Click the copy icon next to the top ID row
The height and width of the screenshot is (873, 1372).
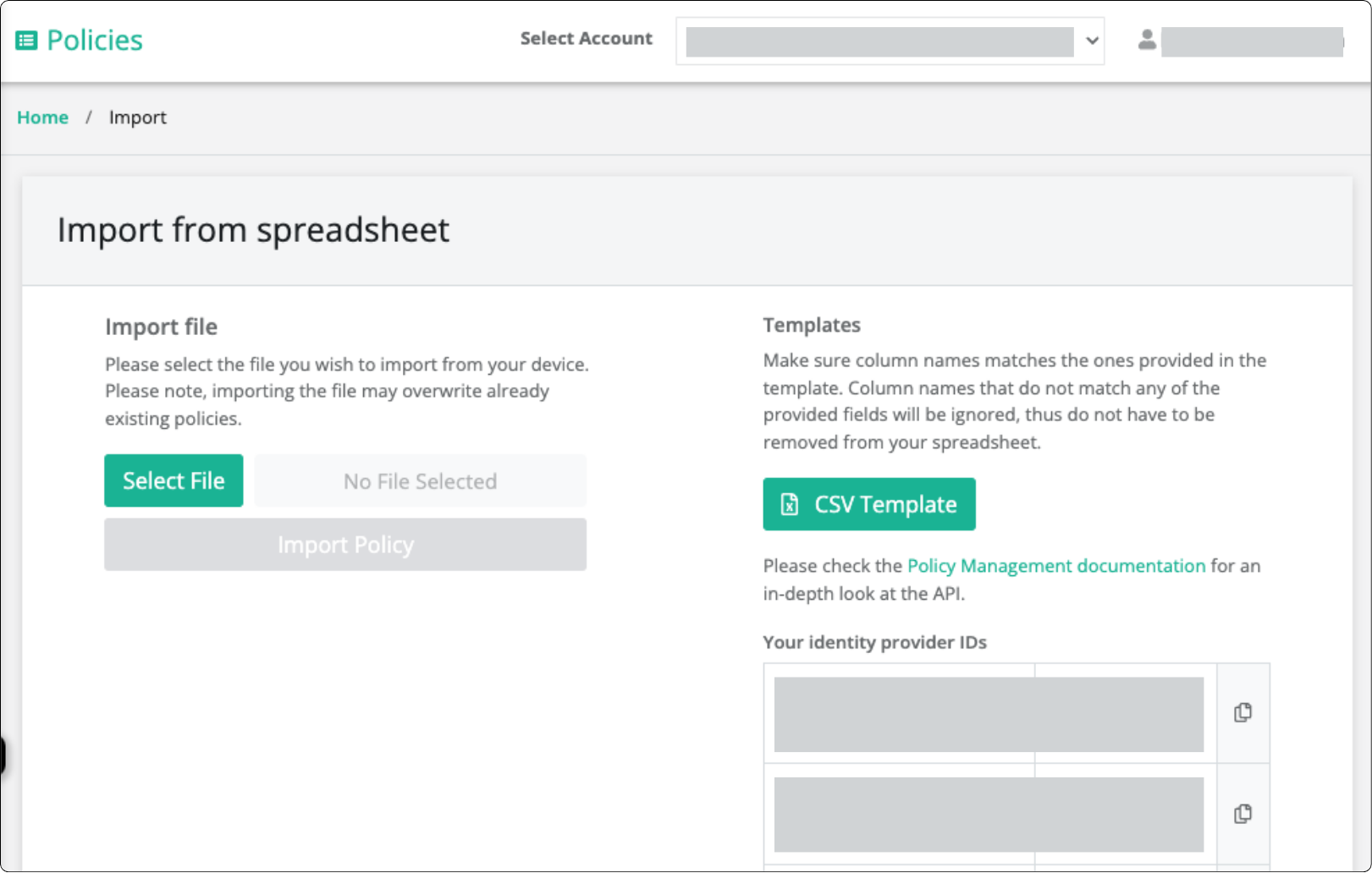1243,713
